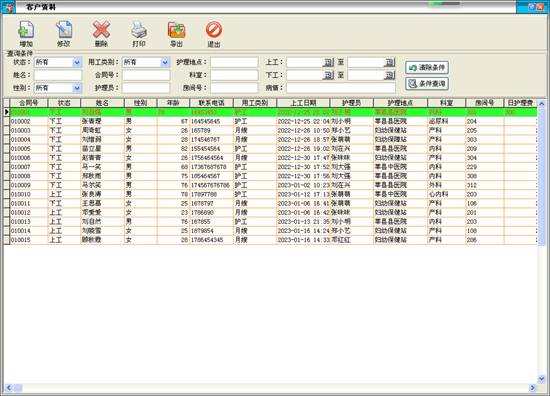This screenshot has width=550, height=396.
Task: Select contract number 010015 cell
Action: pyautogui.click(x=29, y=240)
